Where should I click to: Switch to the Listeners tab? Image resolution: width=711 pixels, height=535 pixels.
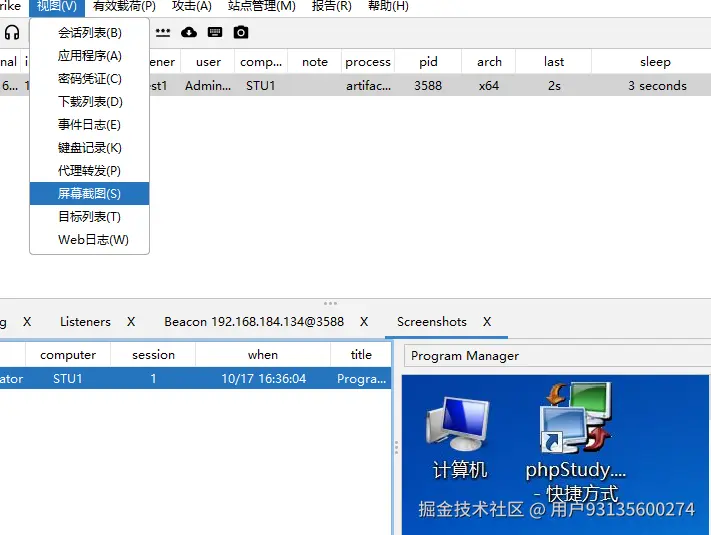85,322
